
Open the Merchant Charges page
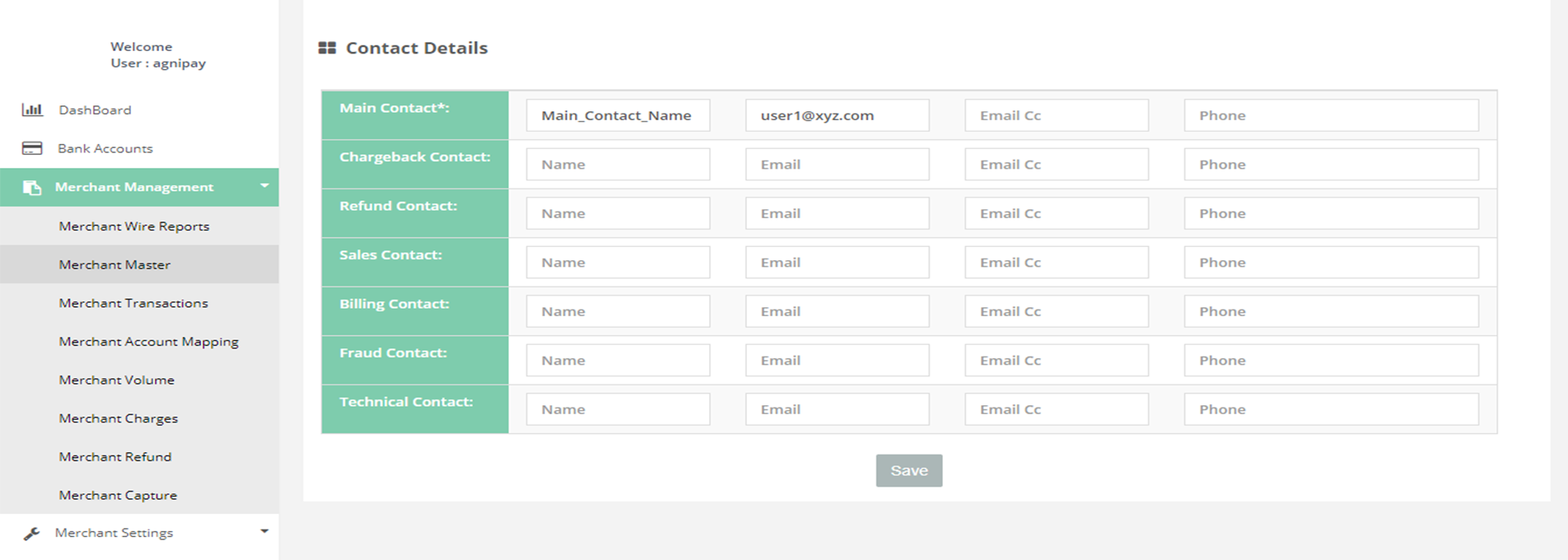pos(118,418)
